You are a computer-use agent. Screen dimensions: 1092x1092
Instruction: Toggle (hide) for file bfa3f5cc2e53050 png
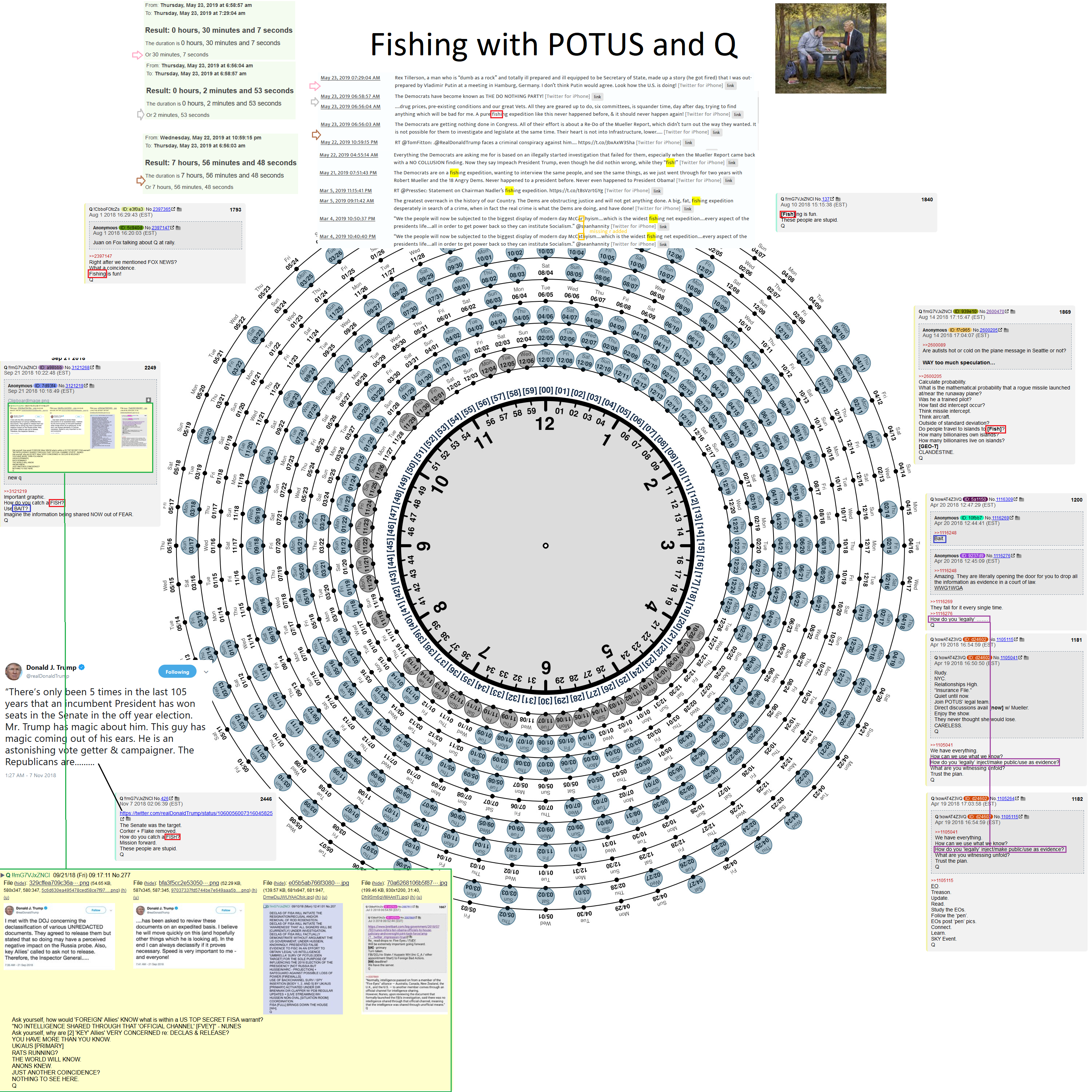(x=150, y=883)
